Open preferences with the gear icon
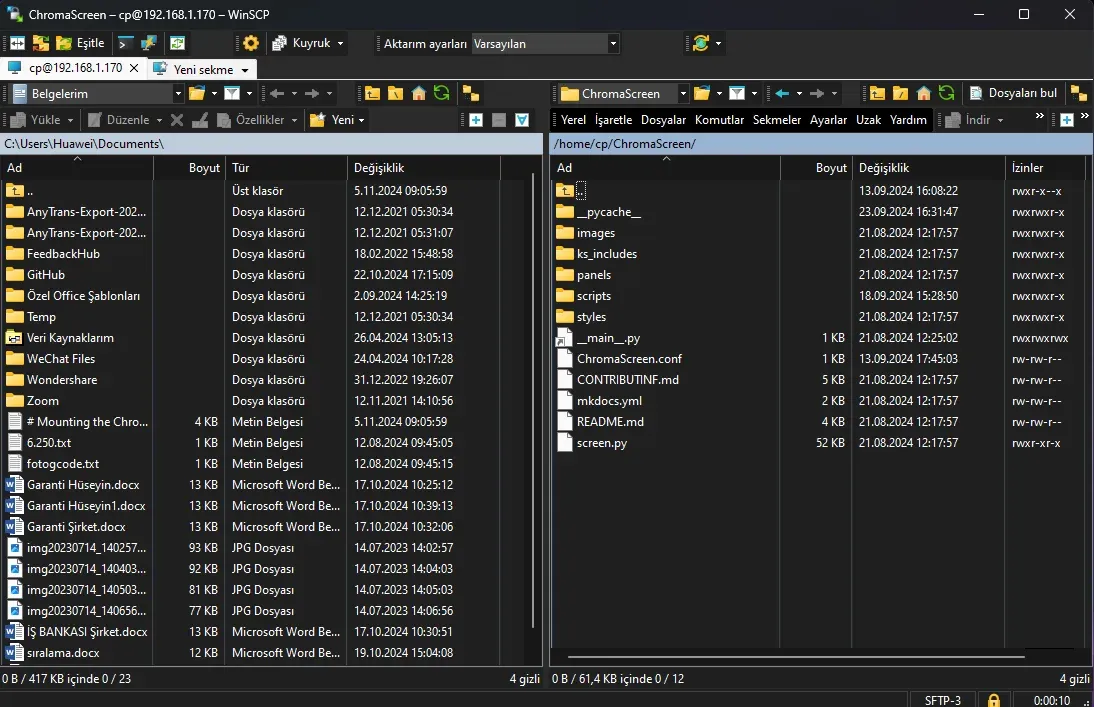 click(250, 43)
